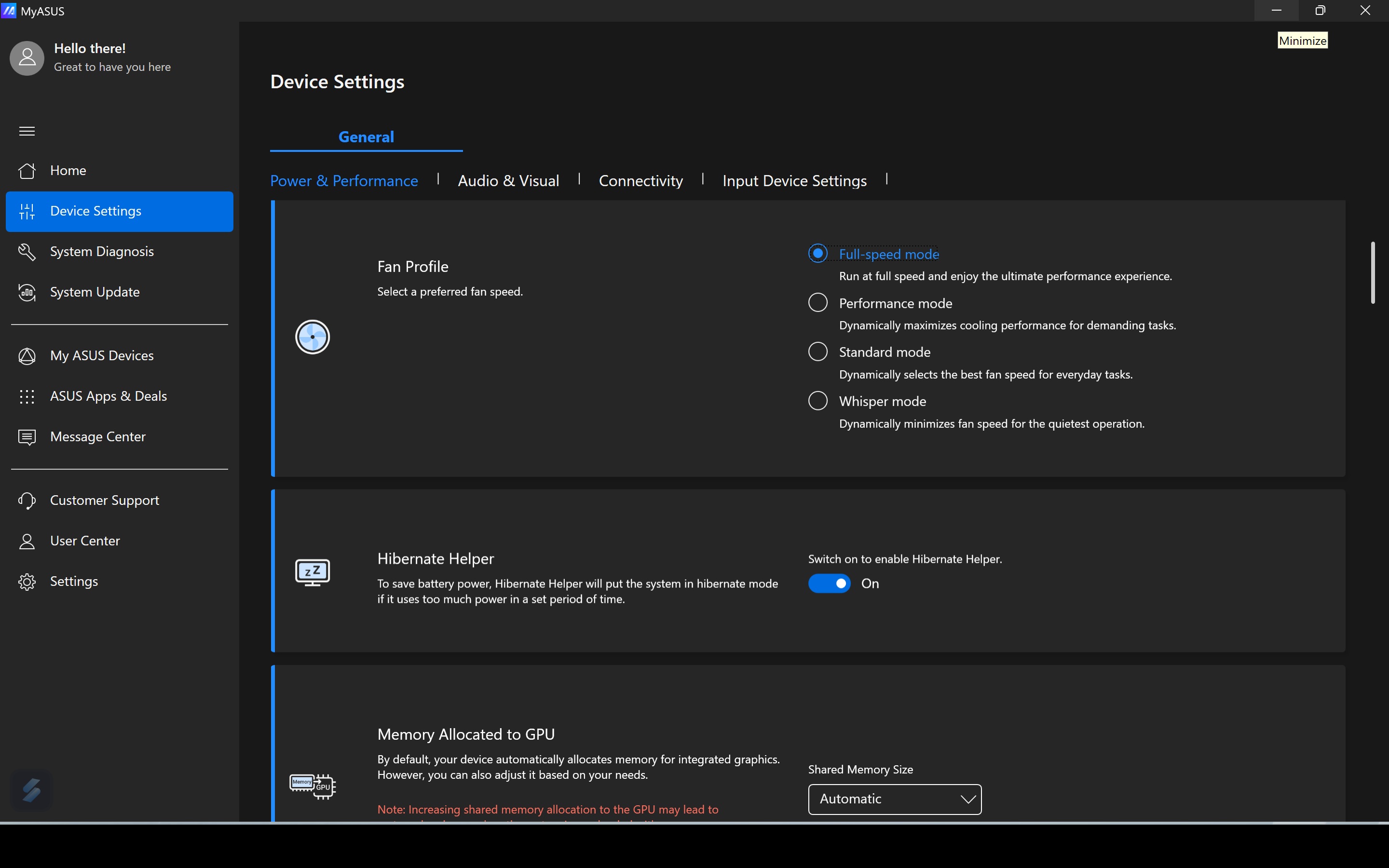Click the Standard mode label text
The height and width of the screenshot is (868, 1389).
(885, 353)
